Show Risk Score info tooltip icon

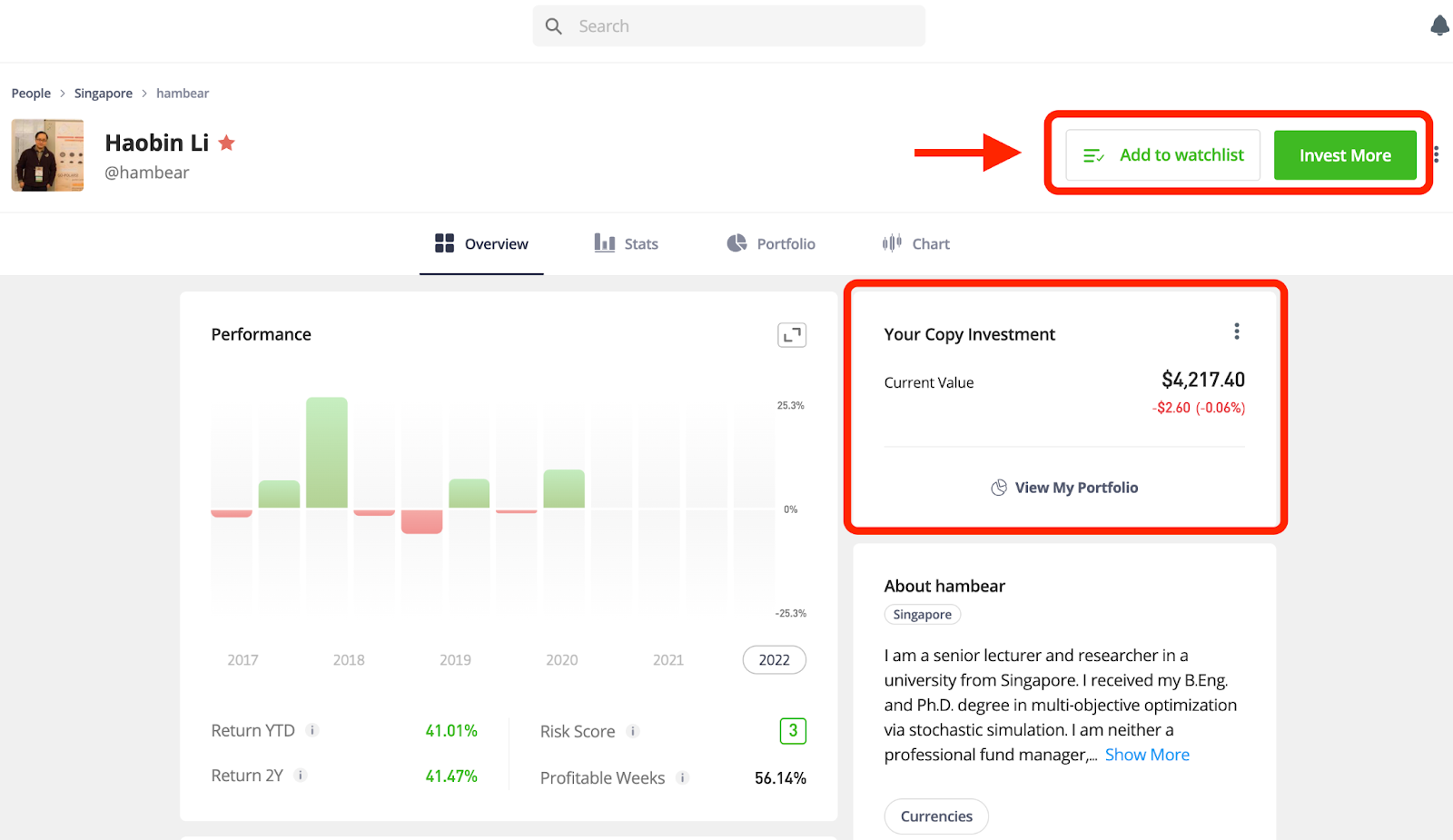(x=633, y=731)
